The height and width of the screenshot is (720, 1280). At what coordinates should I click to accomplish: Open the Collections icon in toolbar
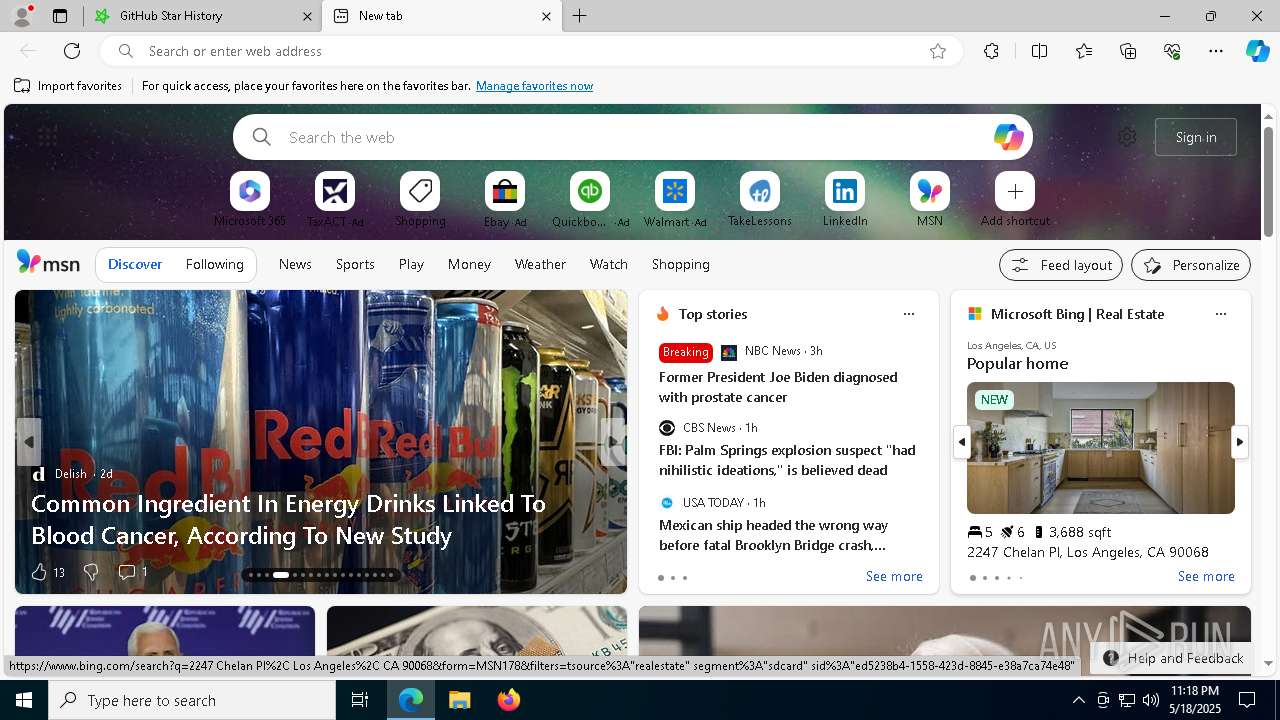coord(1128,51)
